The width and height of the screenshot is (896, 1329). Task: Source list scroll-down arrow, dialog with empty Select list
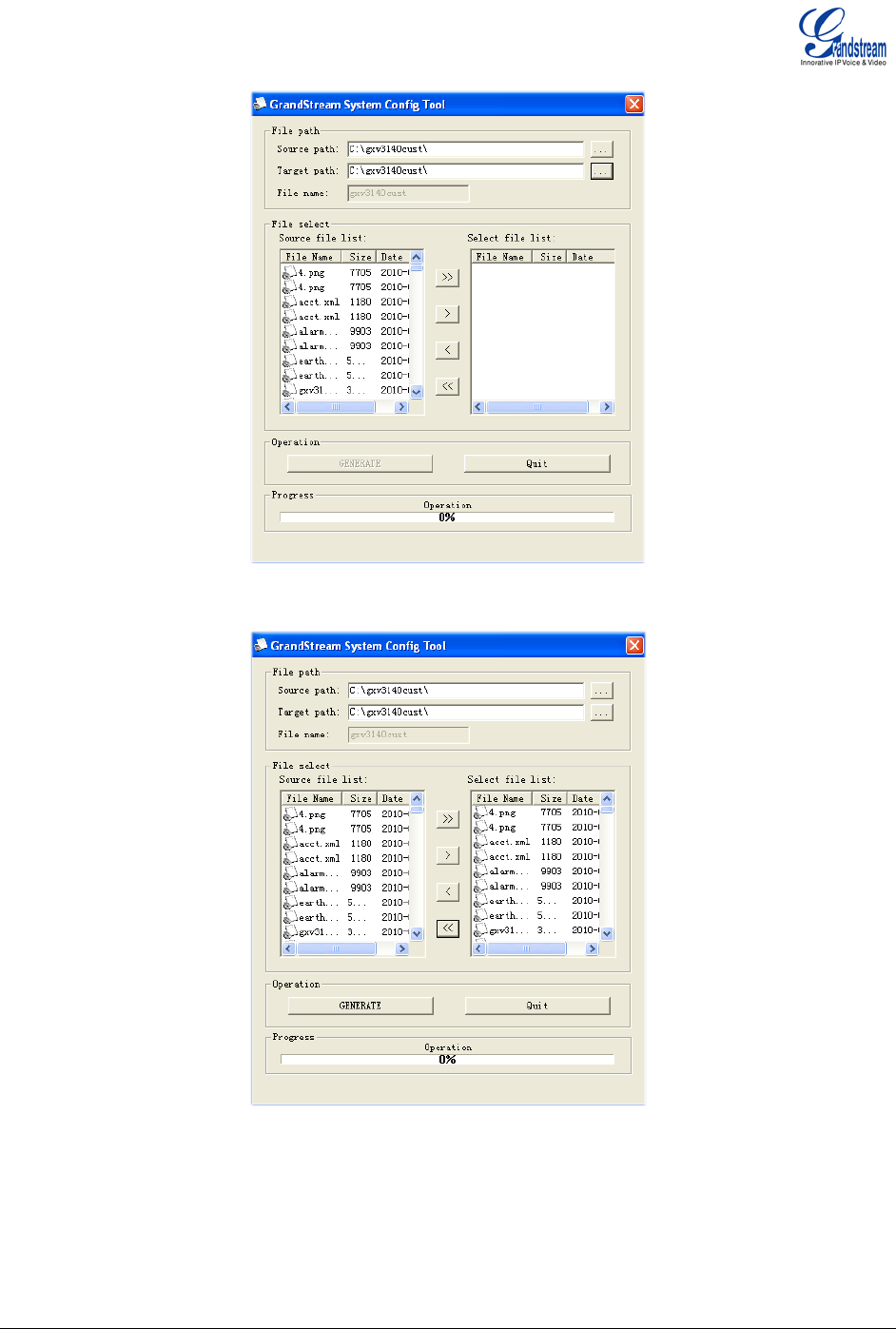pyautogui.click(x=417, y=392)
